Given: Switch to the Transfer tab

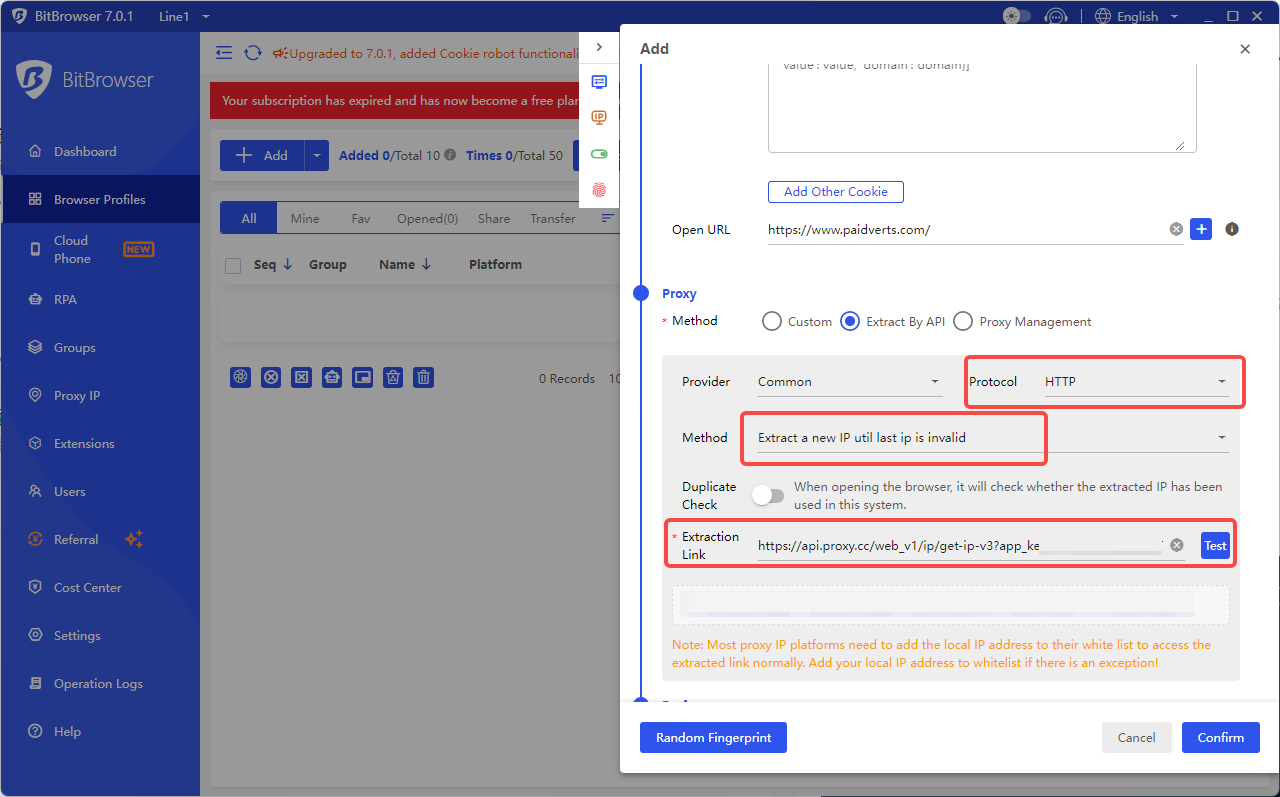Looking at the screenshot, I should pyautogui.click(x=553, y=218).
